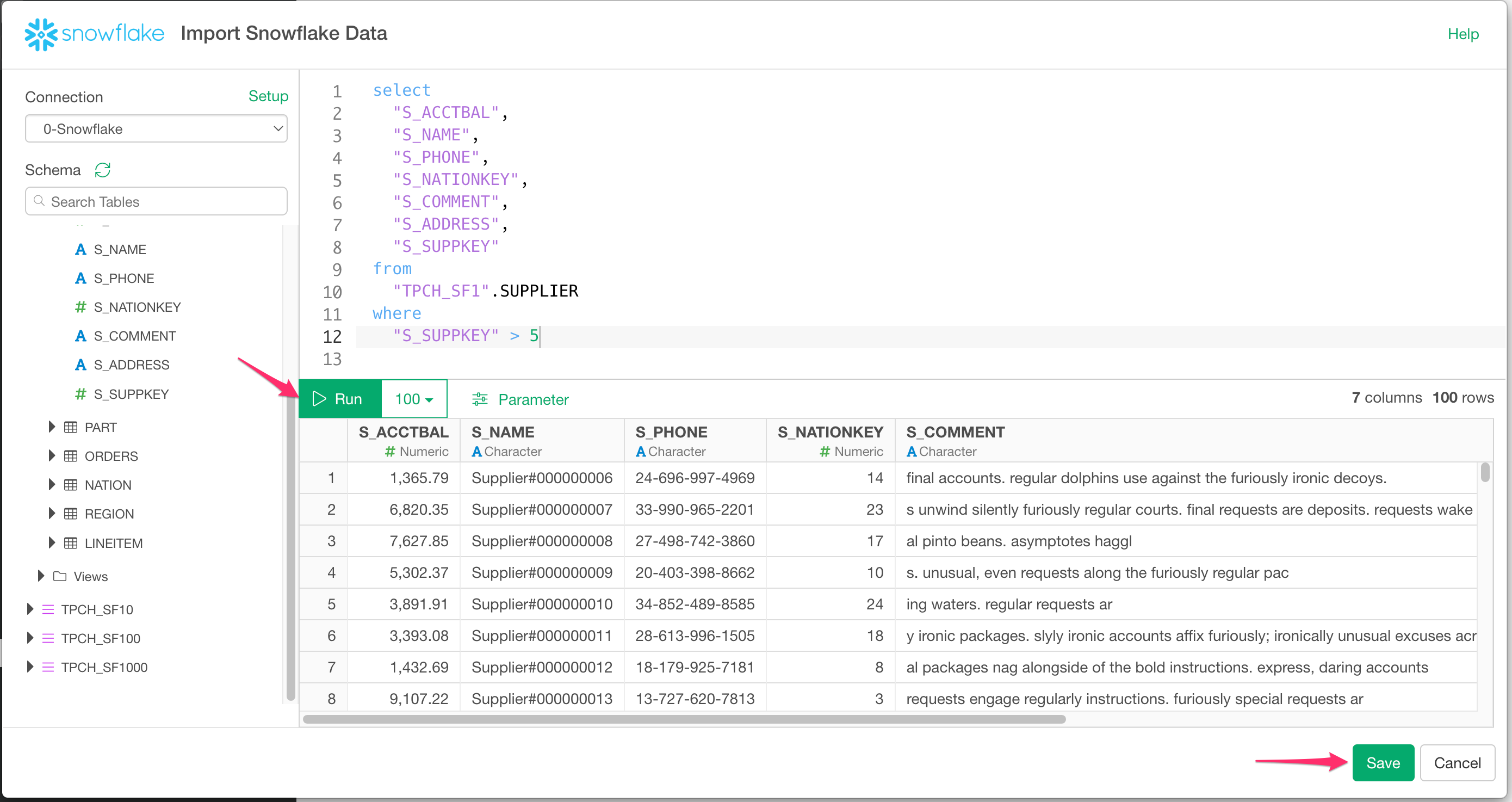1512x802 pixels.
Task: Expand the TPCH_SF10 schema
Action: click(x=30, y=609)
